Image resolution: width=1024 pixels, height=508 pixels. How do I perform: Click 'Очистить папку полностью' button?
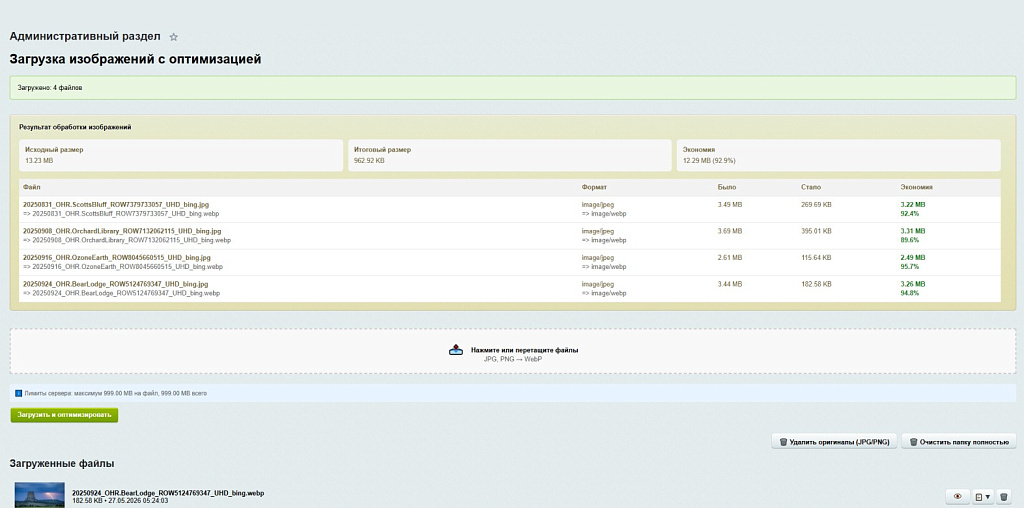tap(959, 441)
